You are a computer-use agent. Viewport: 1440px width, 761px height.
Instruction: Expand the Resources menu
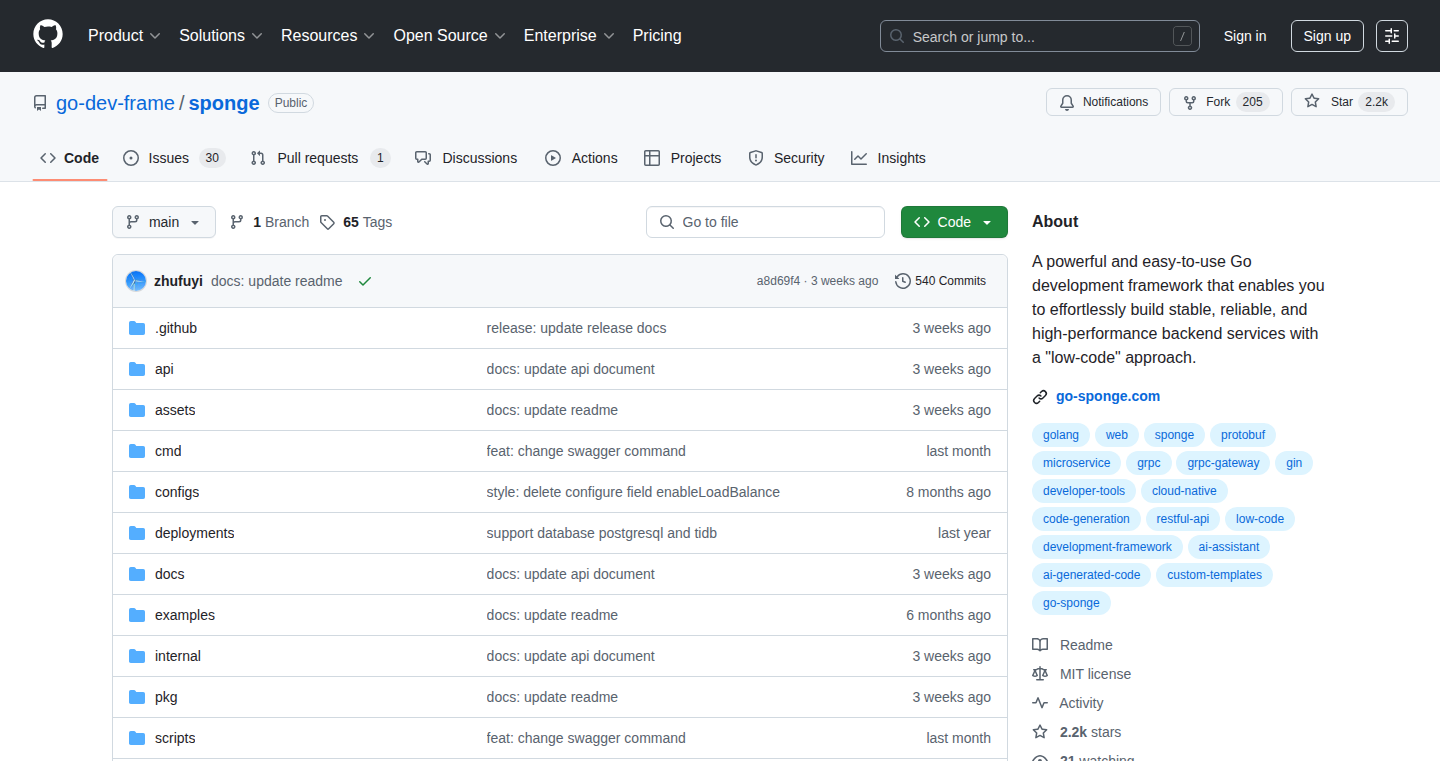(328, 35)
